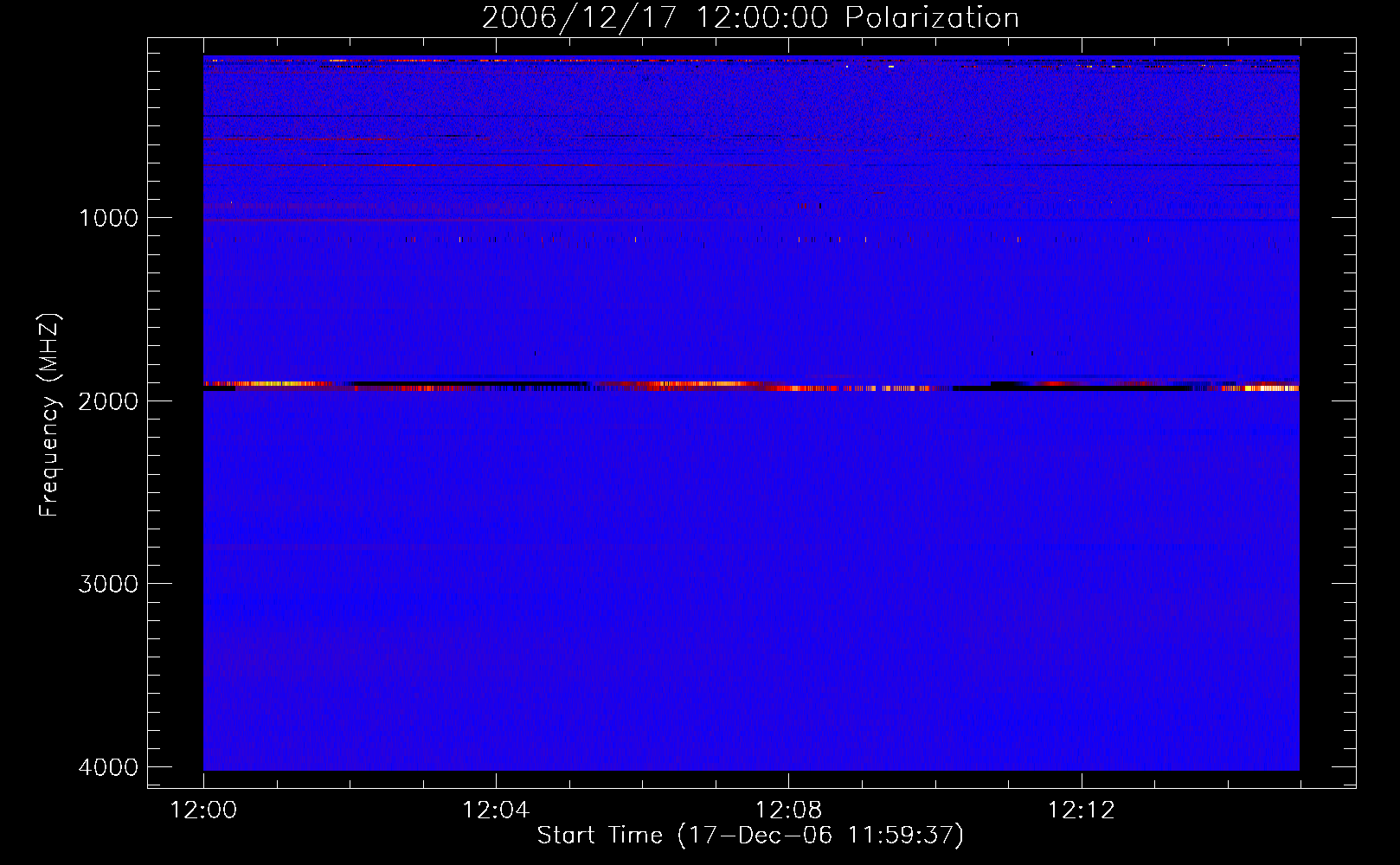Image resolution: width=1400 pixels, height=865 pixels.
Task: Click the 2000 frequency tick label
Action: [108, 400]
